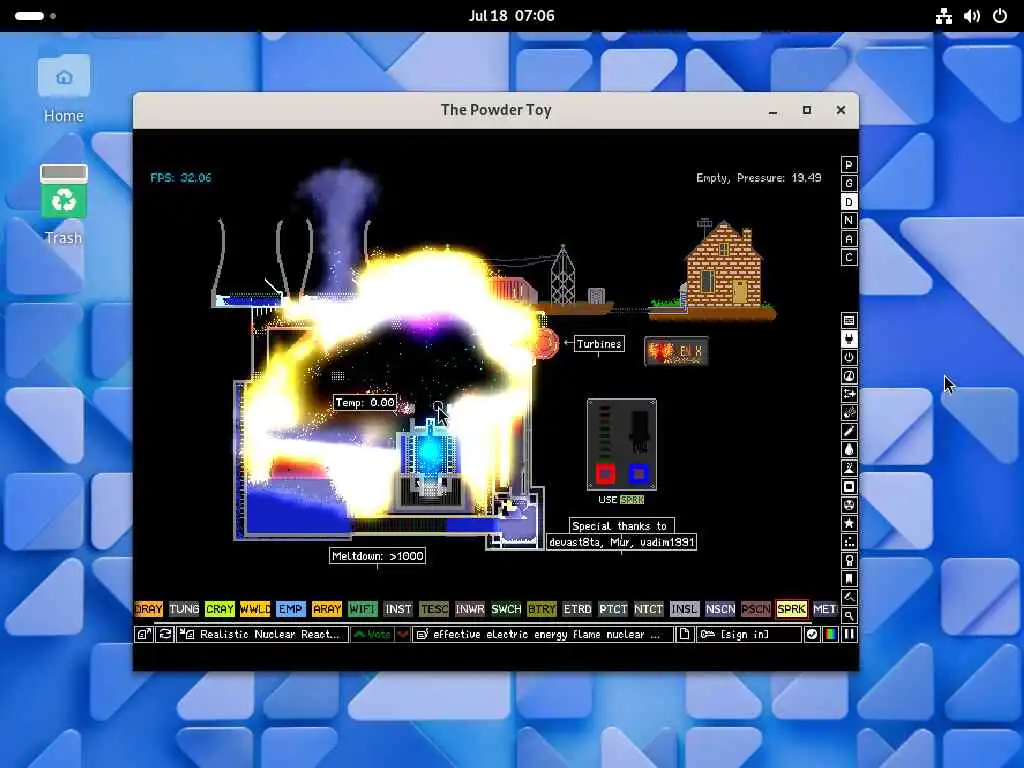Select the BTRY element
This screenshot has width=1024, height=768.
pyautogui.click(x=541, y=609)
